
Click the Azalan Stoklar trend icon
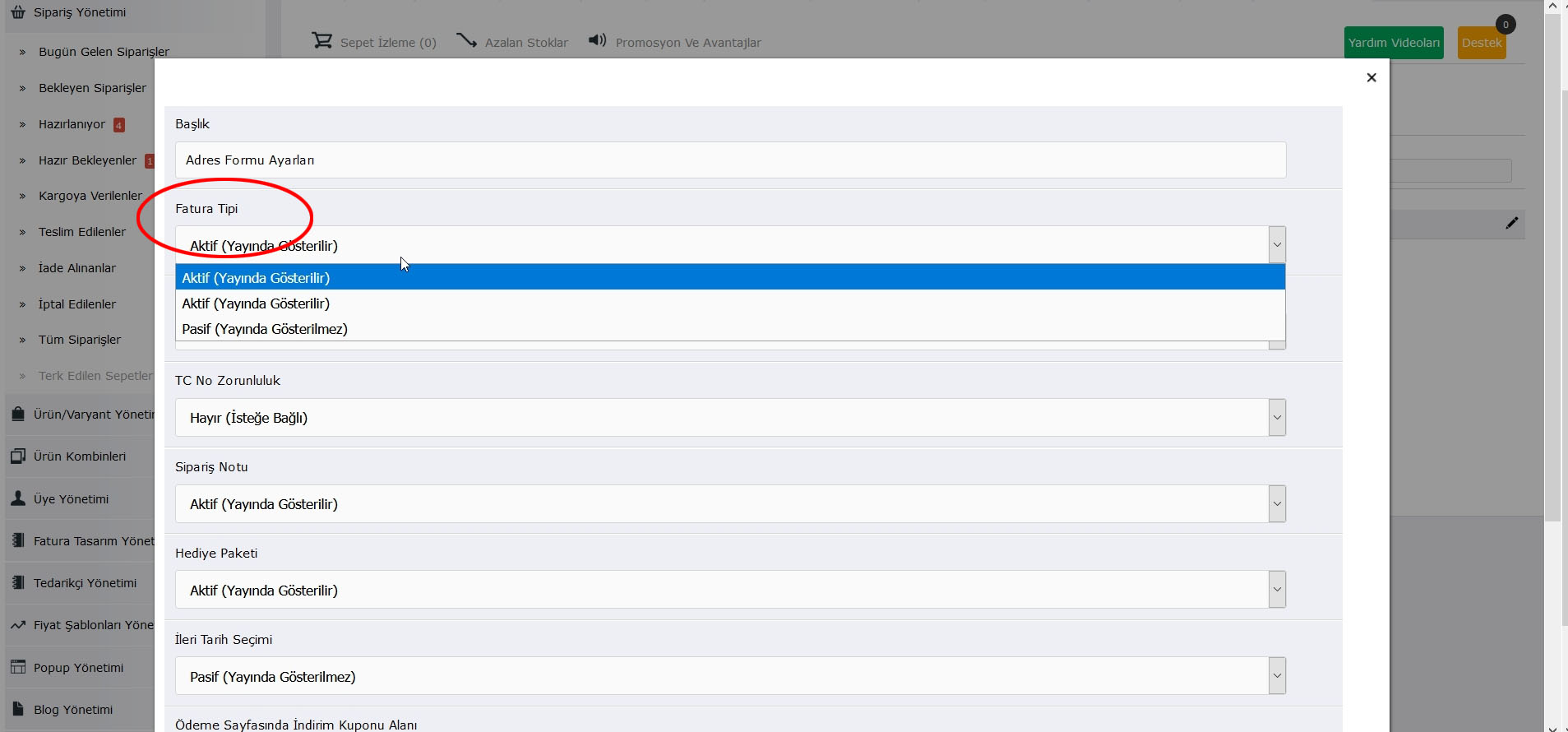[x=466, y=40]
